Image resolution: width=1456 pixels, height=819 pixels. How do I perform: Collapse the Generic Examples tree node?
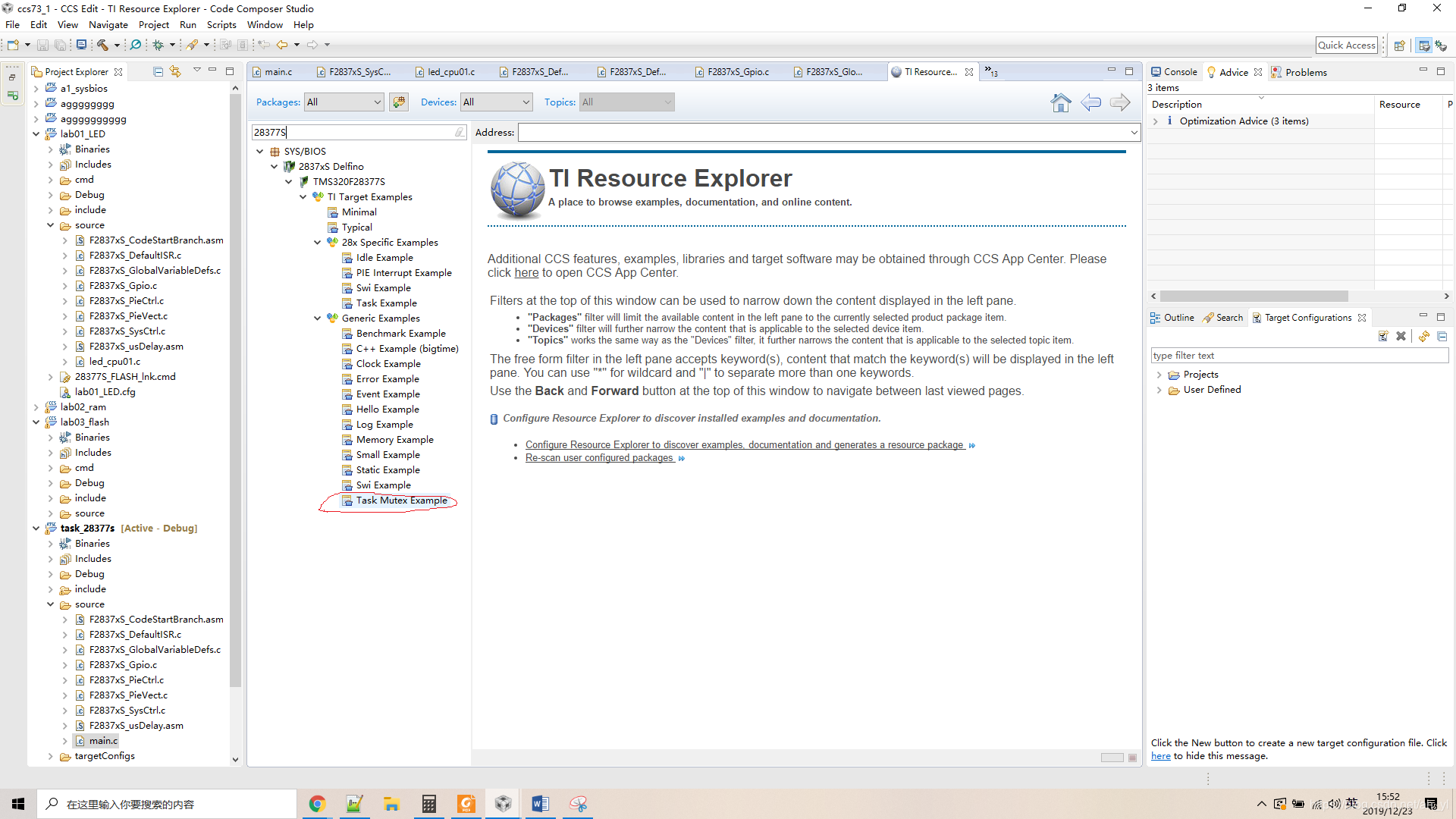pyautogui.click(x=317, y=318)
